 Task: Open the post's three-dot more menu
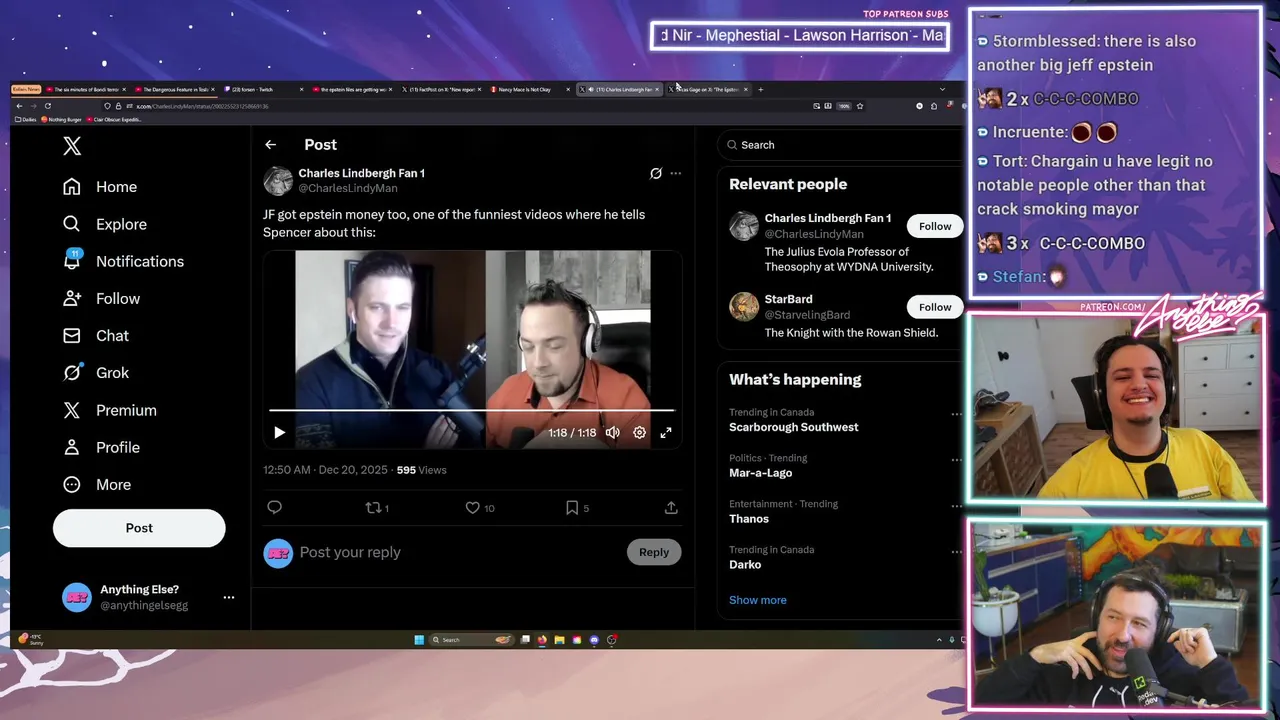pyautogui.click(x=676, y=173)
